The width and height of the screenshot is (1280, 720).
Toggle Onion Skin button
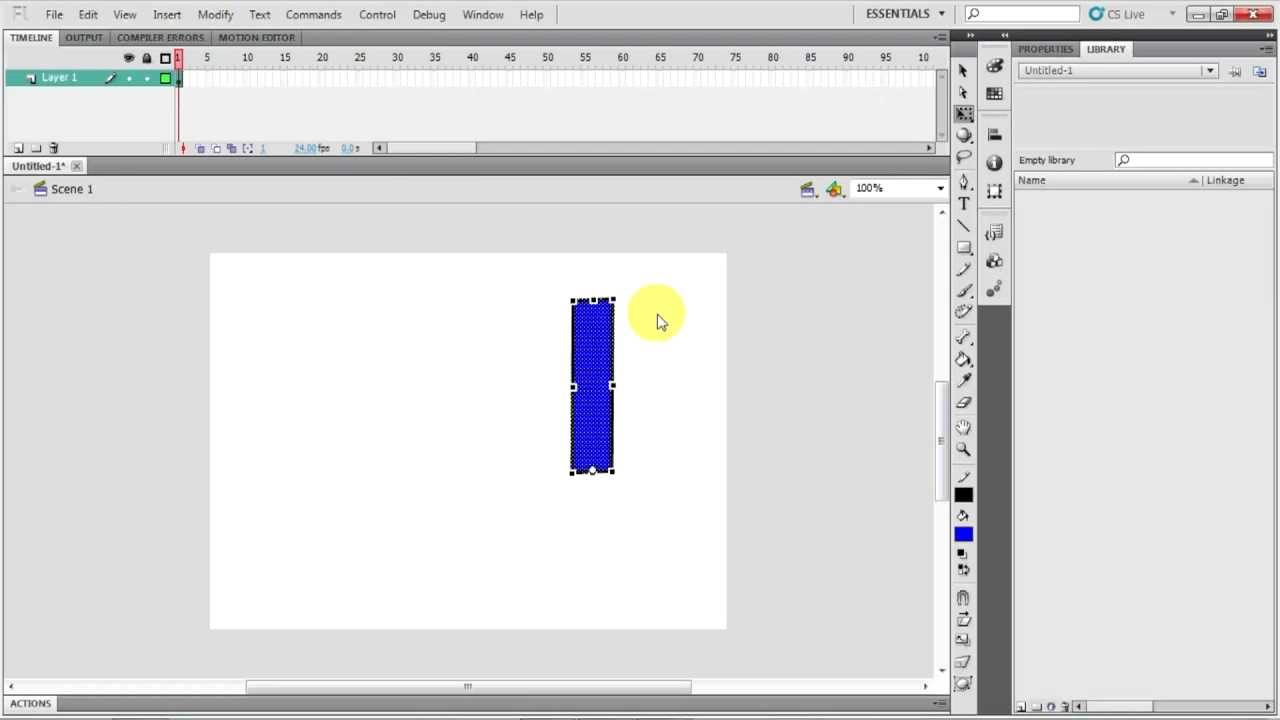point(200,148)
